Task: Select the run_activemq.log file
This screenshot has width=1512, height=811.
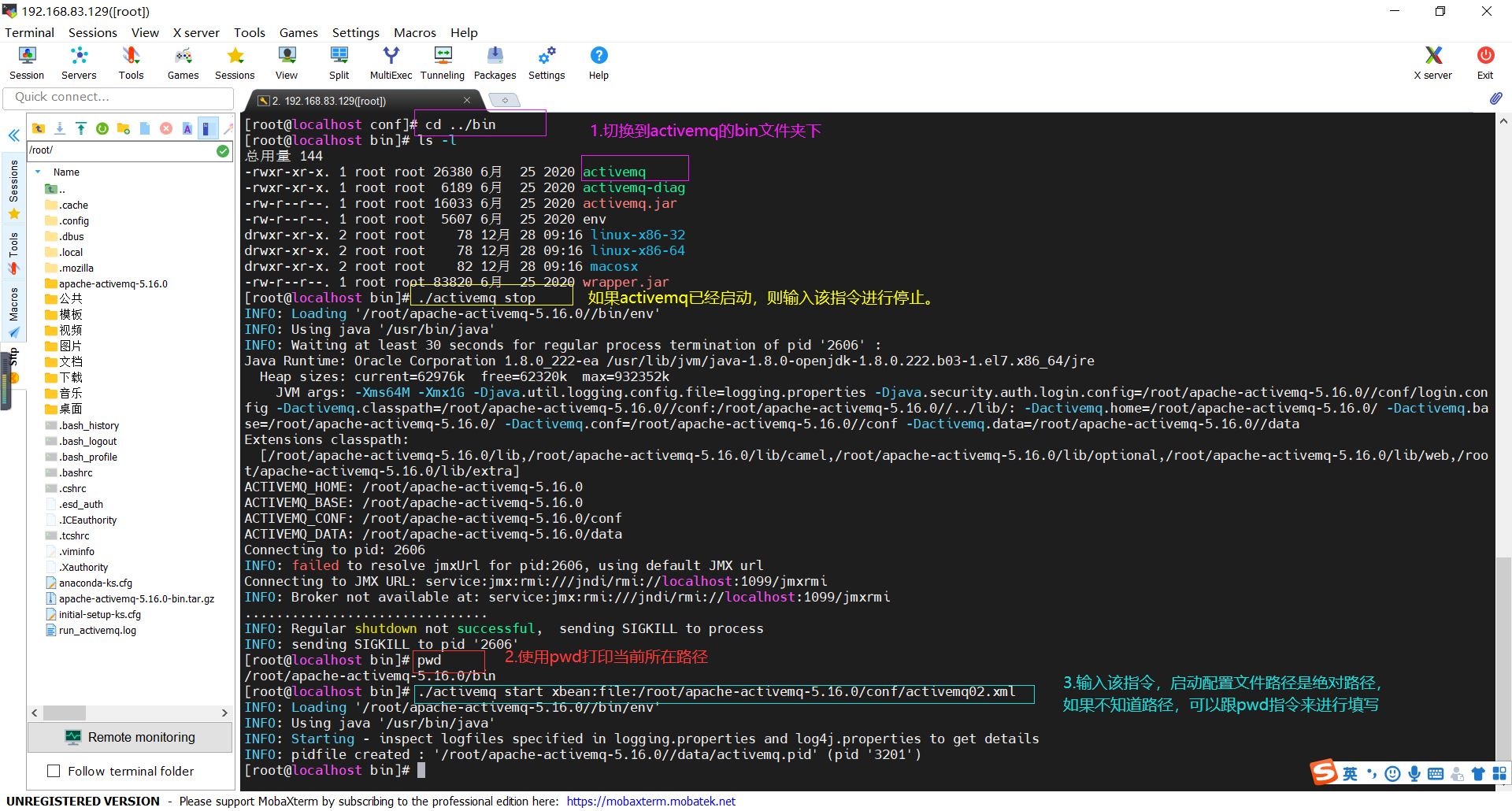Action: point(91,630)
